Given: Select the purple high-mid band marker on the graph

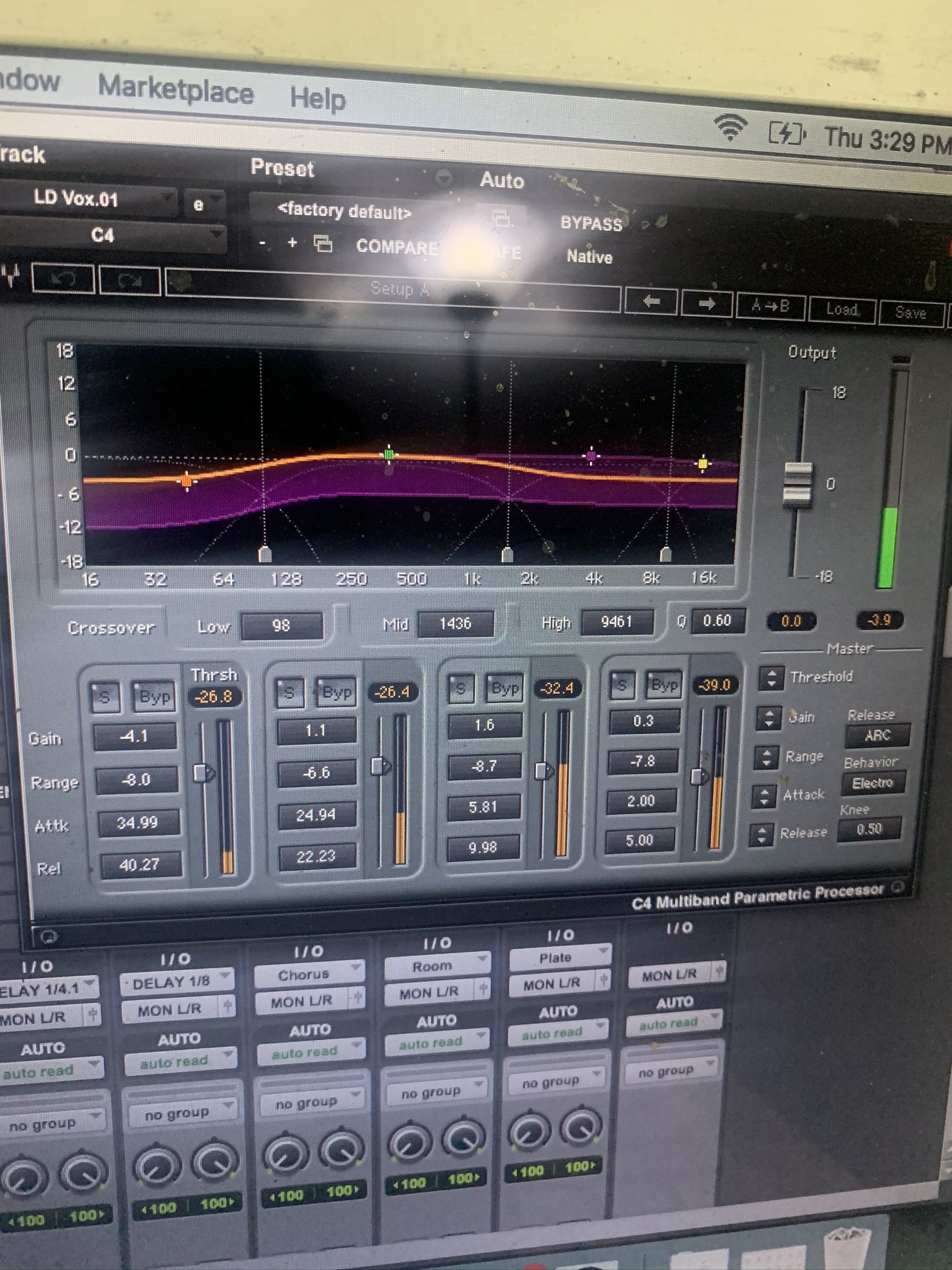Looking at the screenshot, I should tap(592, 456).
